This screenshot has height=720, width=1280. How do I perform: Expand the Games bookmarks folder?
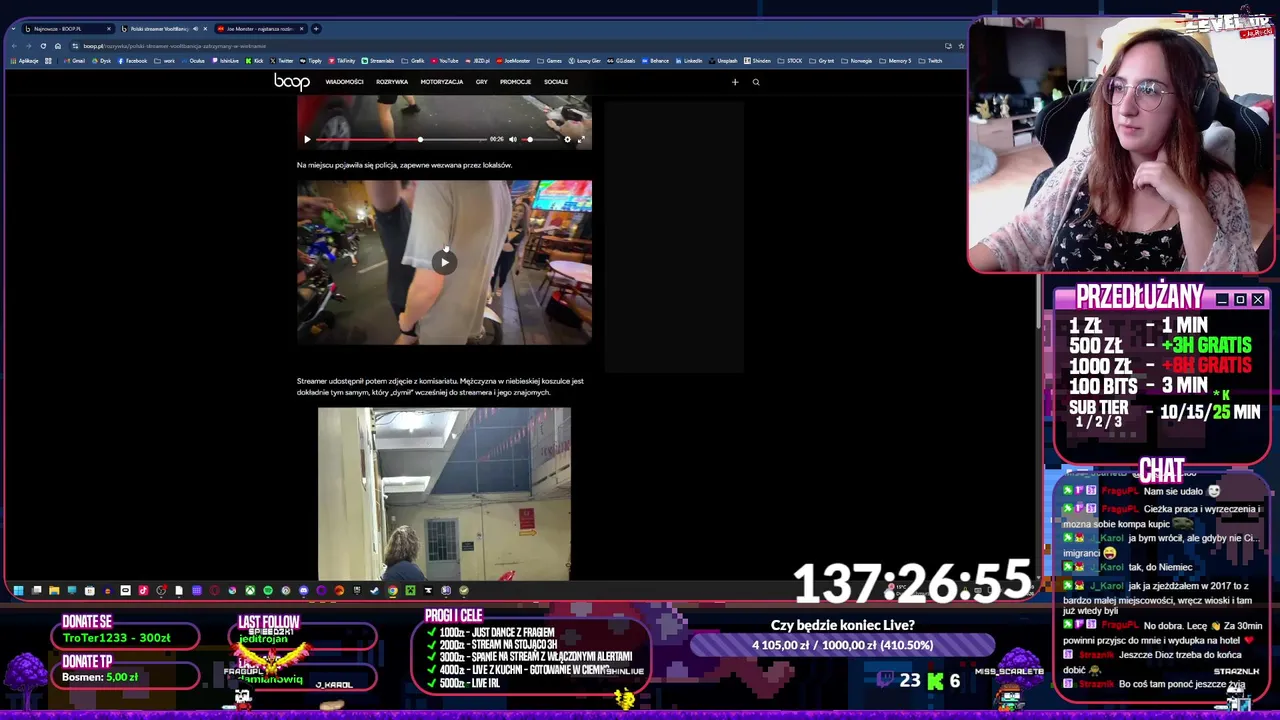[x=549, y=61]
